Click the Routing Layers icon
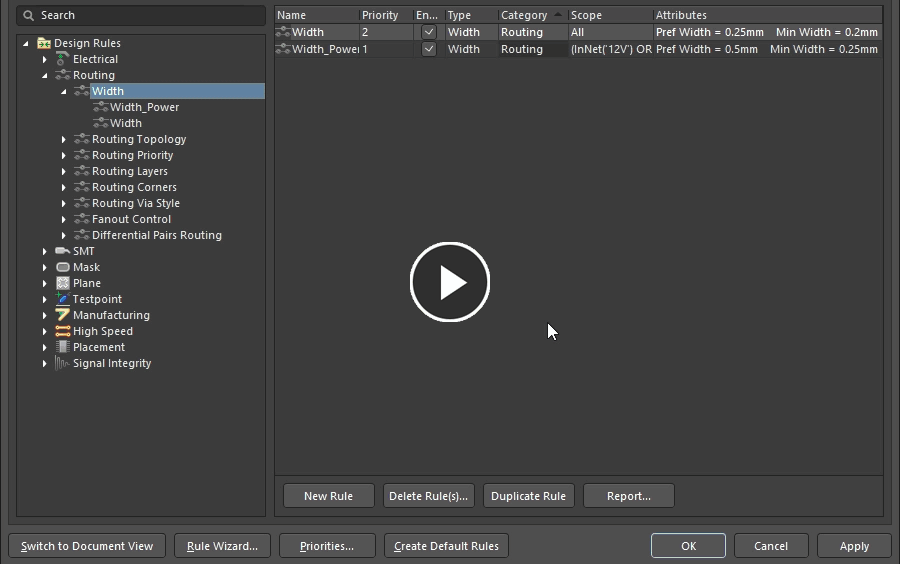This screenshot has width=900, height=564. (82, 172)
